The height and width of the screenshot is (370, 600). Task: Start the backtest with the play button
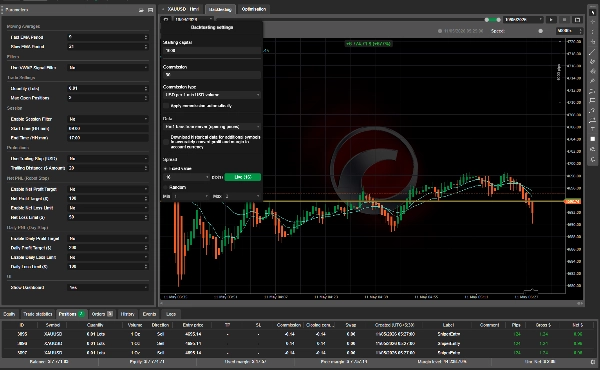point(551,20)
